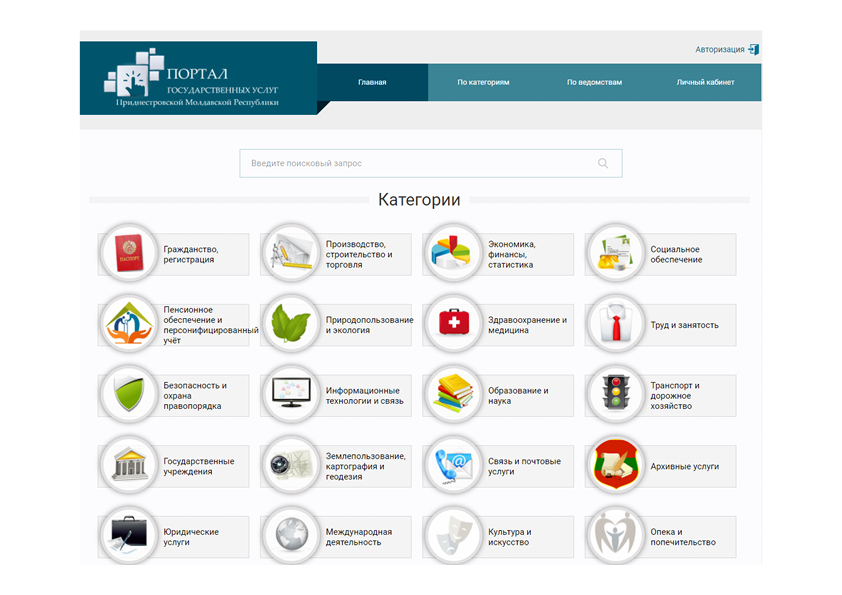Go to the По ведомствам tab

click(x=594, y=83)
